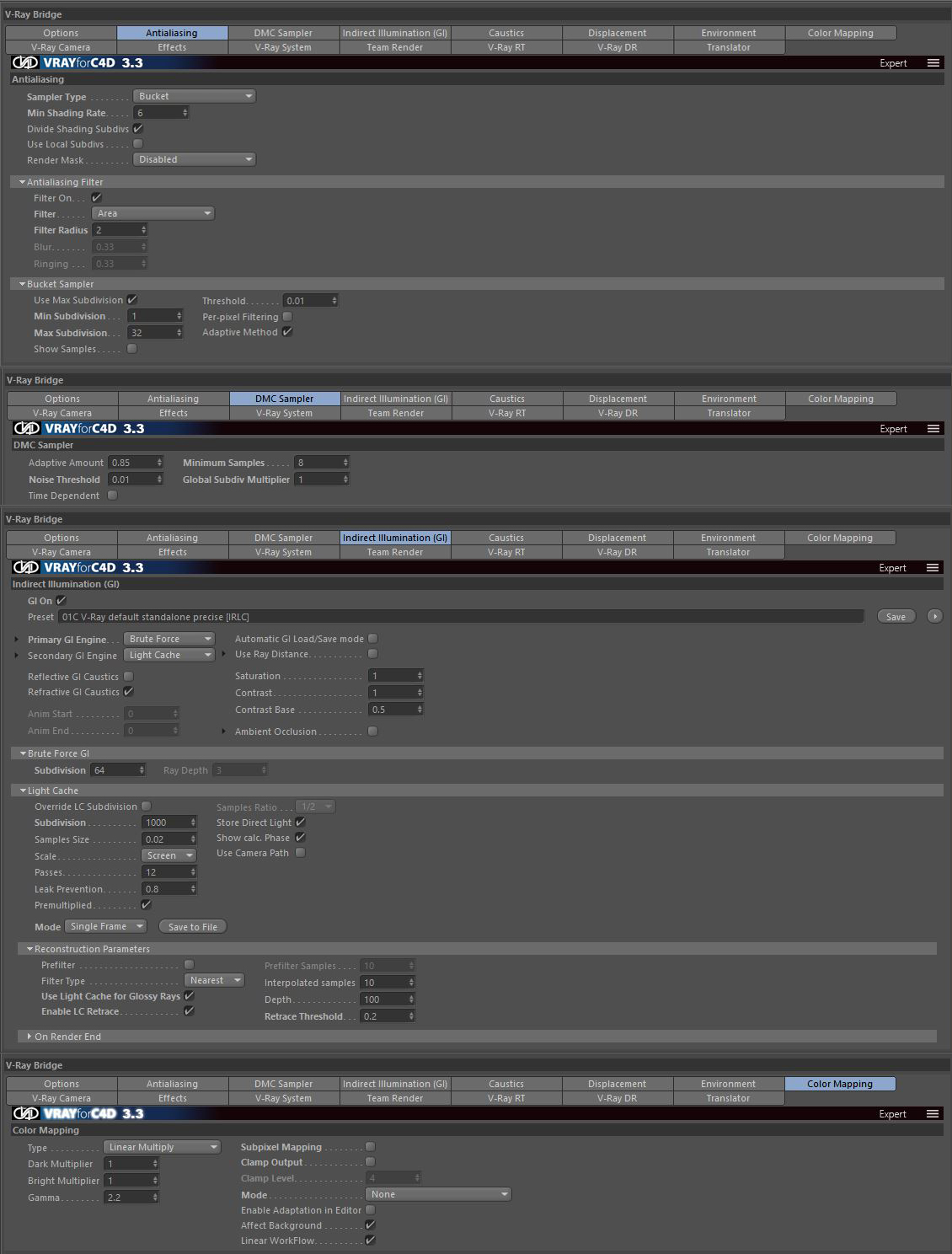The height and width of the screenshot is (1254, 952).
Task: Click Expert mode label in the Antialiasing panel
Action: 893,63
